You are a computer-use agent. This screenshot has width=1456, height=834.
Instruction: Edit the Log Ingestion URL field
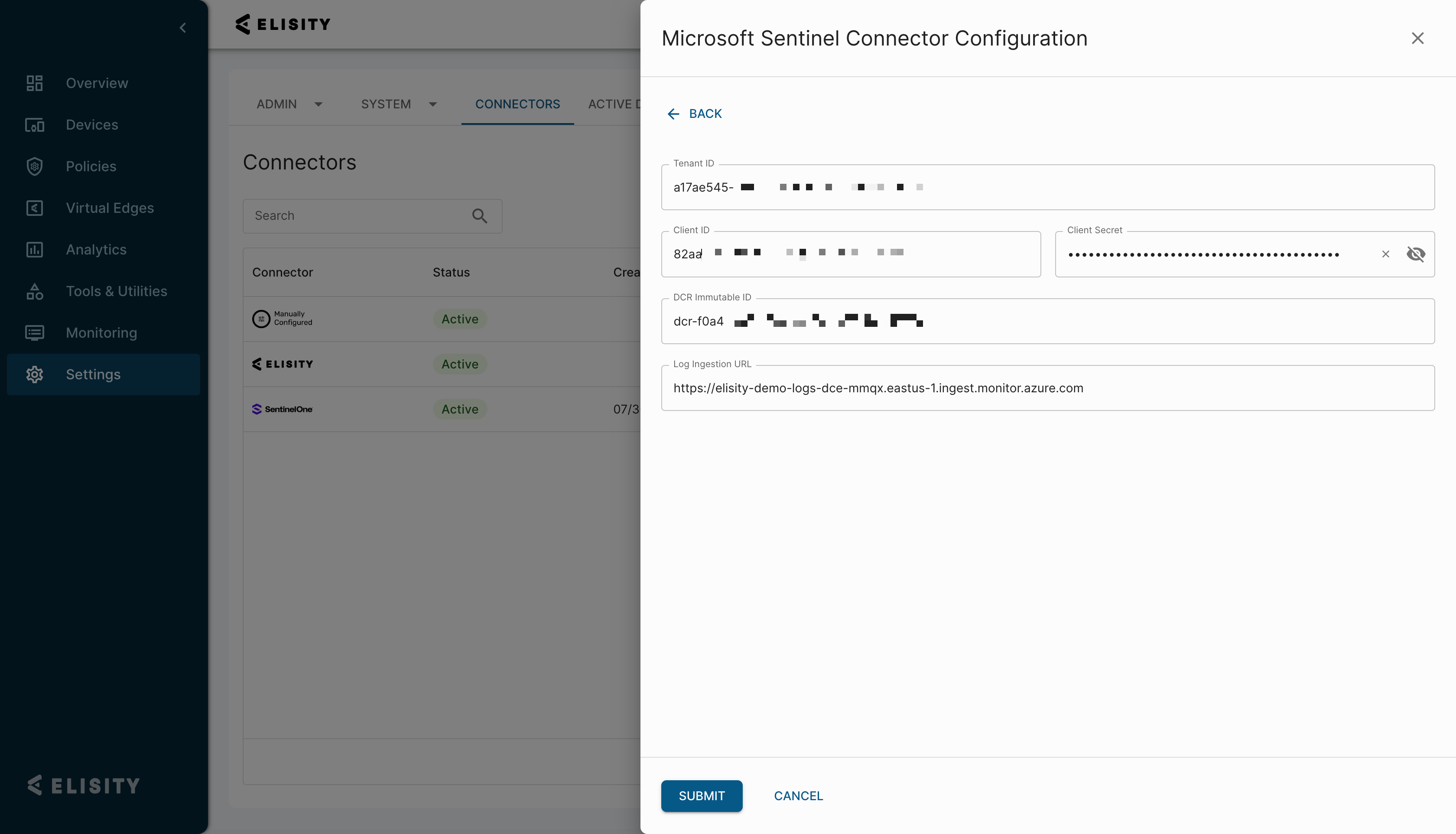coord(1047,388)
